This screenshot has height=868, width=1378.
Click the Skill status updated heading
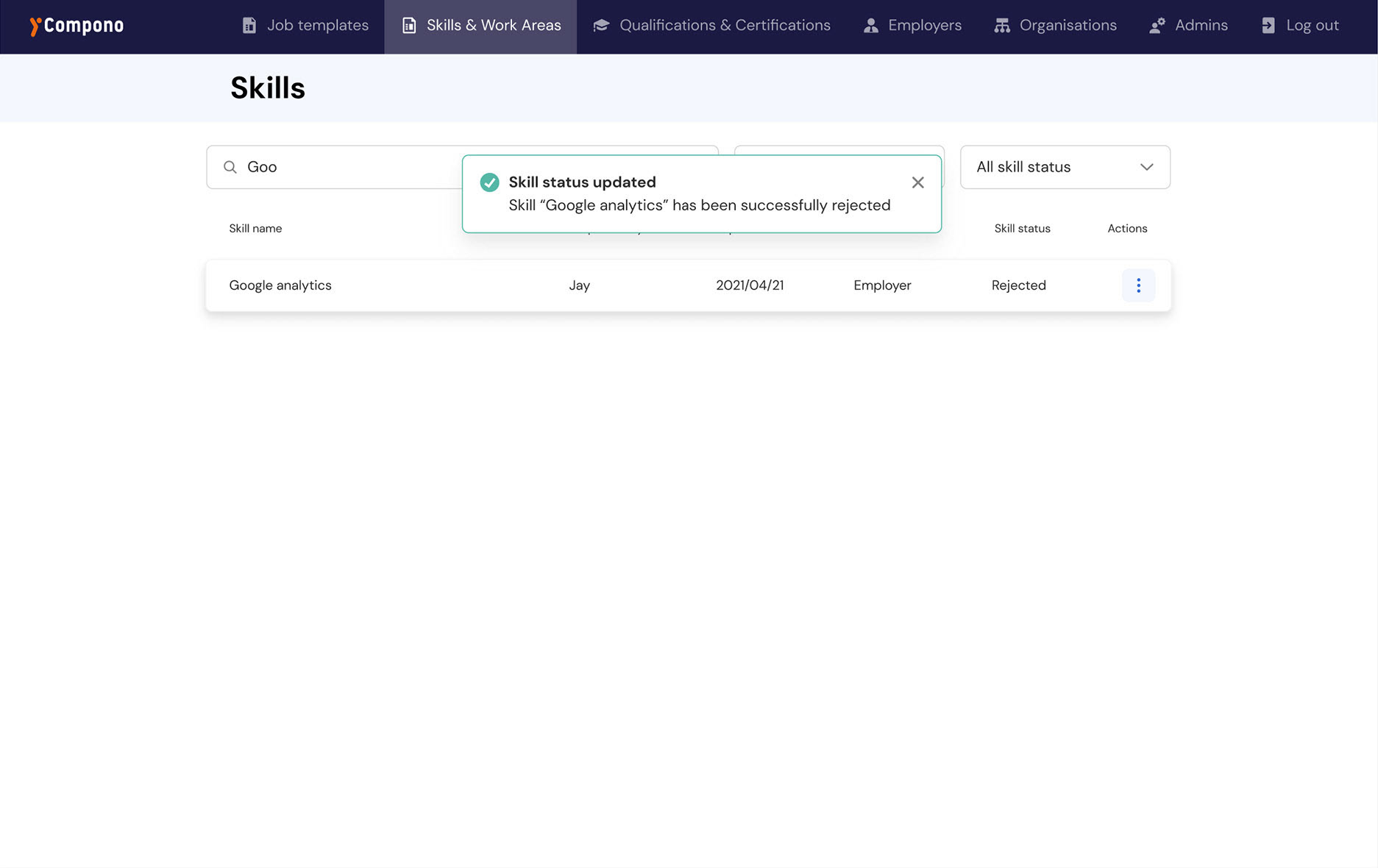pos(582,182)
